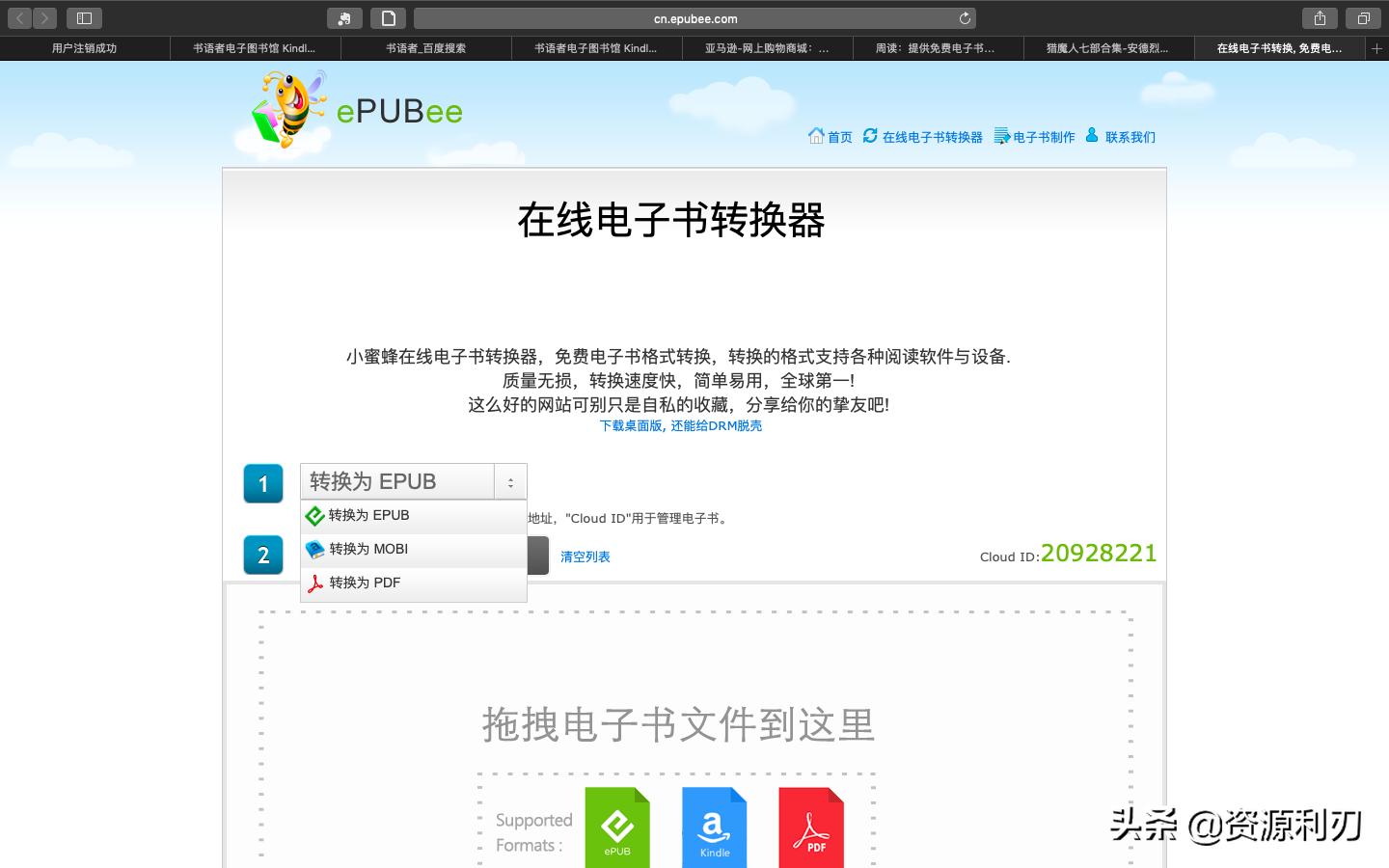Click the red PDF format icon
The width and height of the screenshot is (1389, 868).
point(810,825)
